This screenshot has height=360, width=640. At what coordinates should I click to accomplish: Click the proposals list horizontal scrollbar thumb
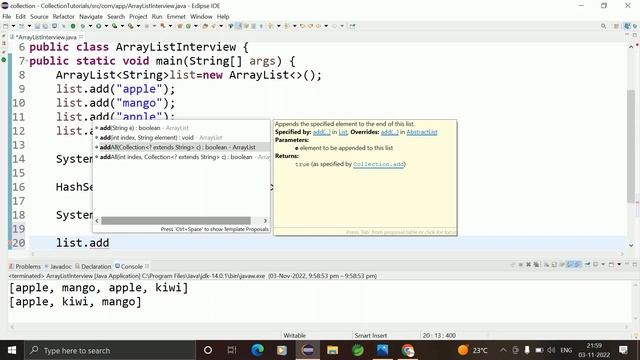point(176,220)
